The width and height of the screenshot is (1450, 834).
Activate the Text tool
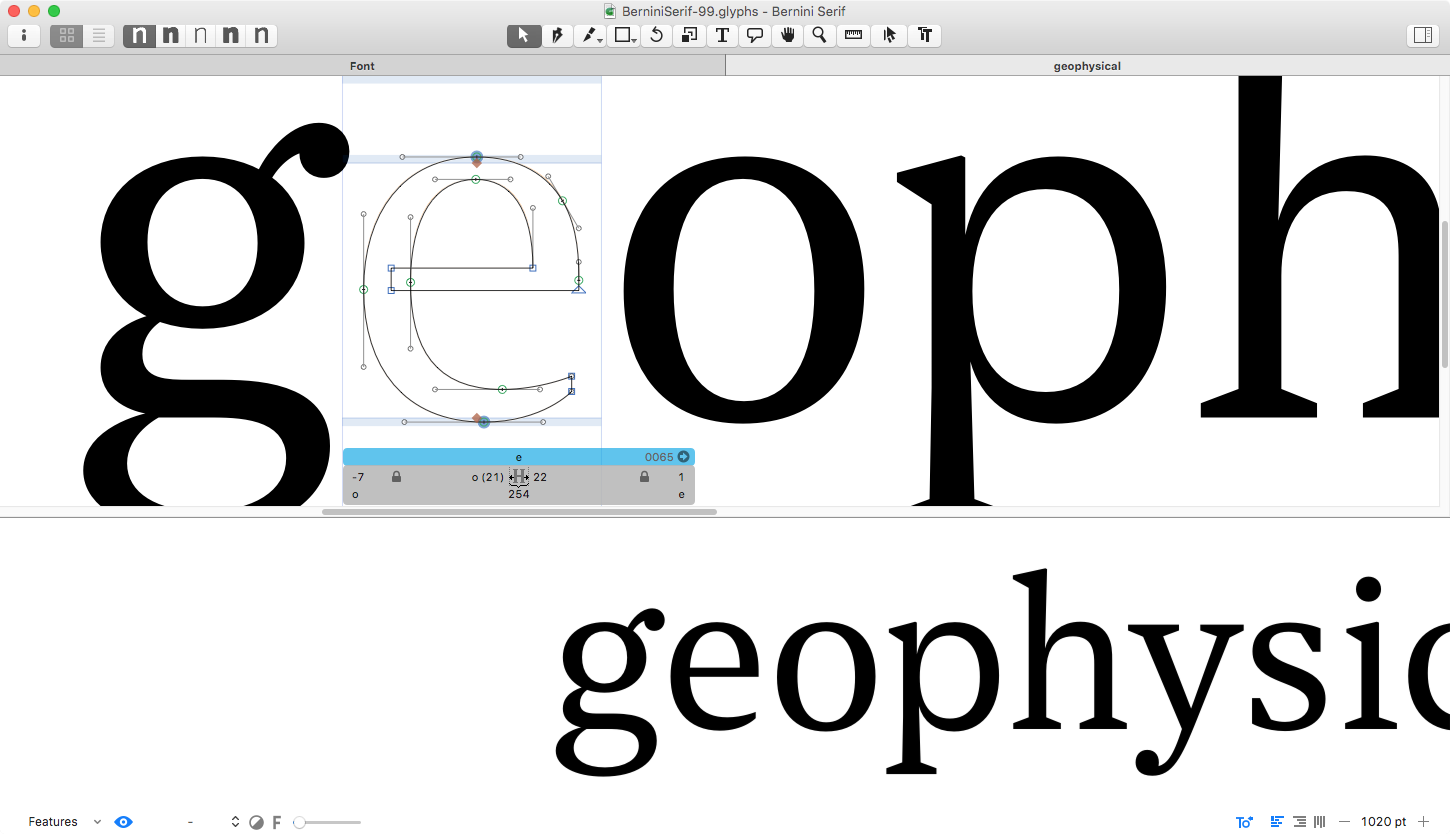(722, 36)
